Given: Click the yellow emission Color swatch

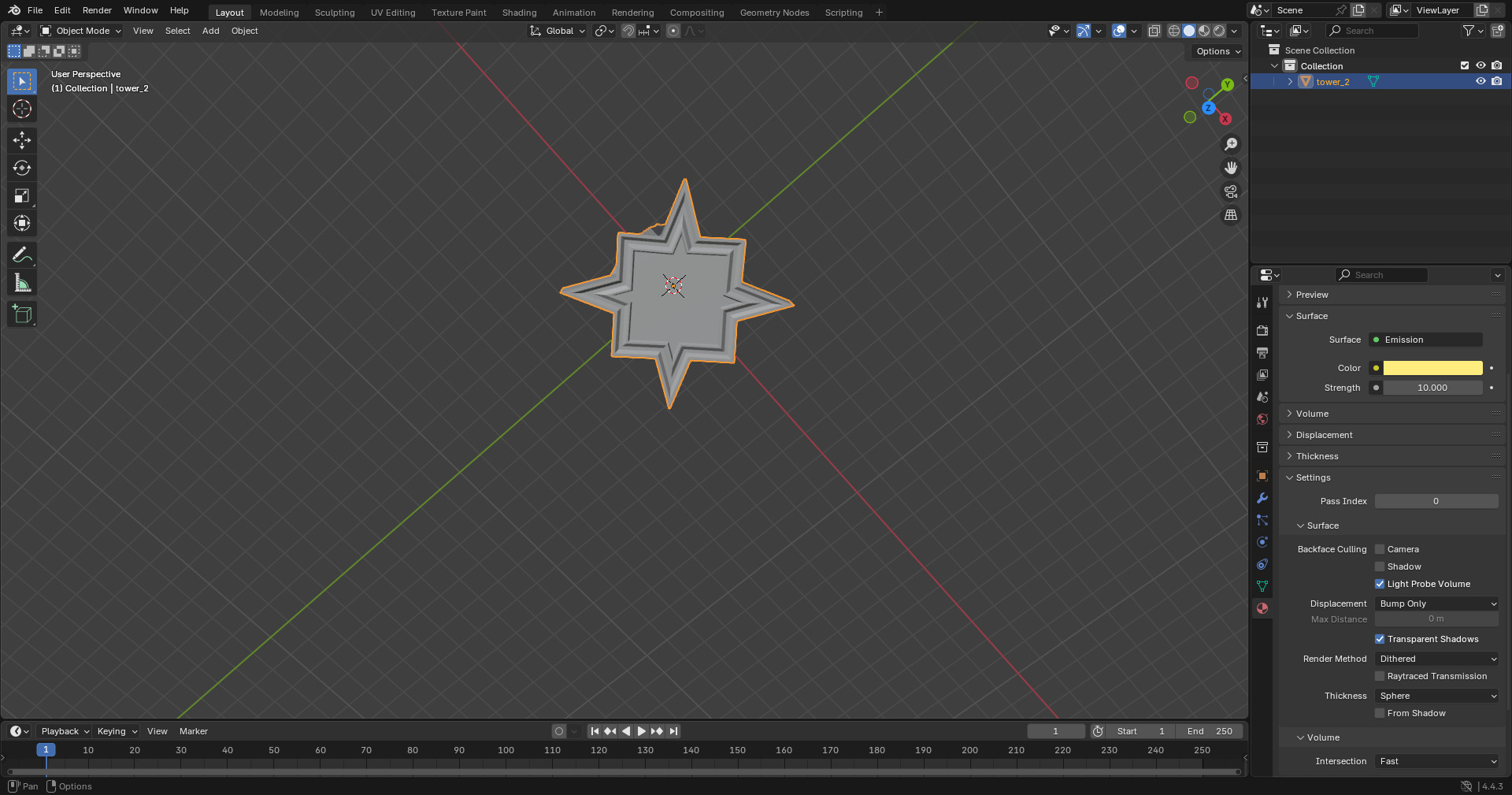Looking at the screenshot, I should [1432, 368].
